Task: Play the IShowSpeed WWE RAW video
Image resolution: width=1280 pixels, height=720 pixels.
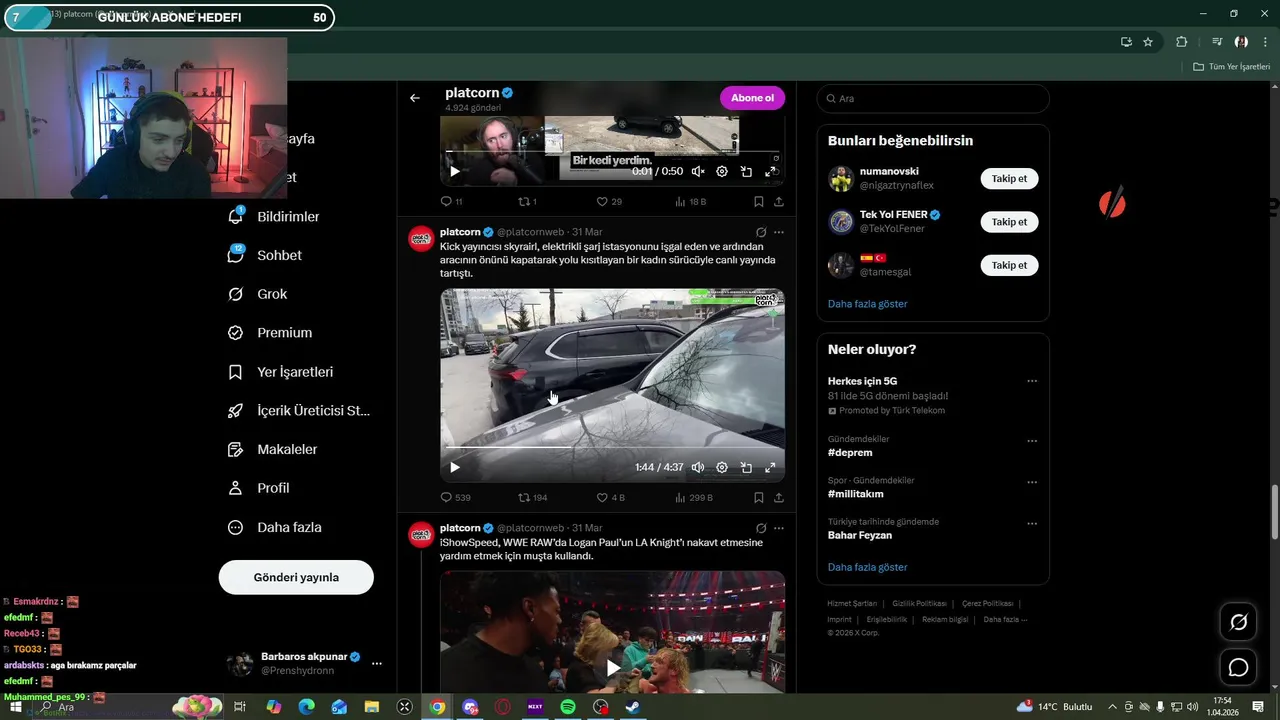Action: click(613, 667)
